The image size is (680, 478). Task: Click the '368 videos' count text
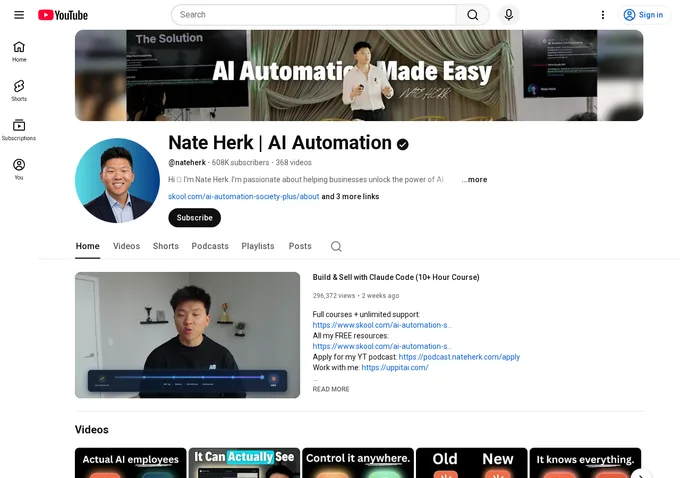[294, 163]
